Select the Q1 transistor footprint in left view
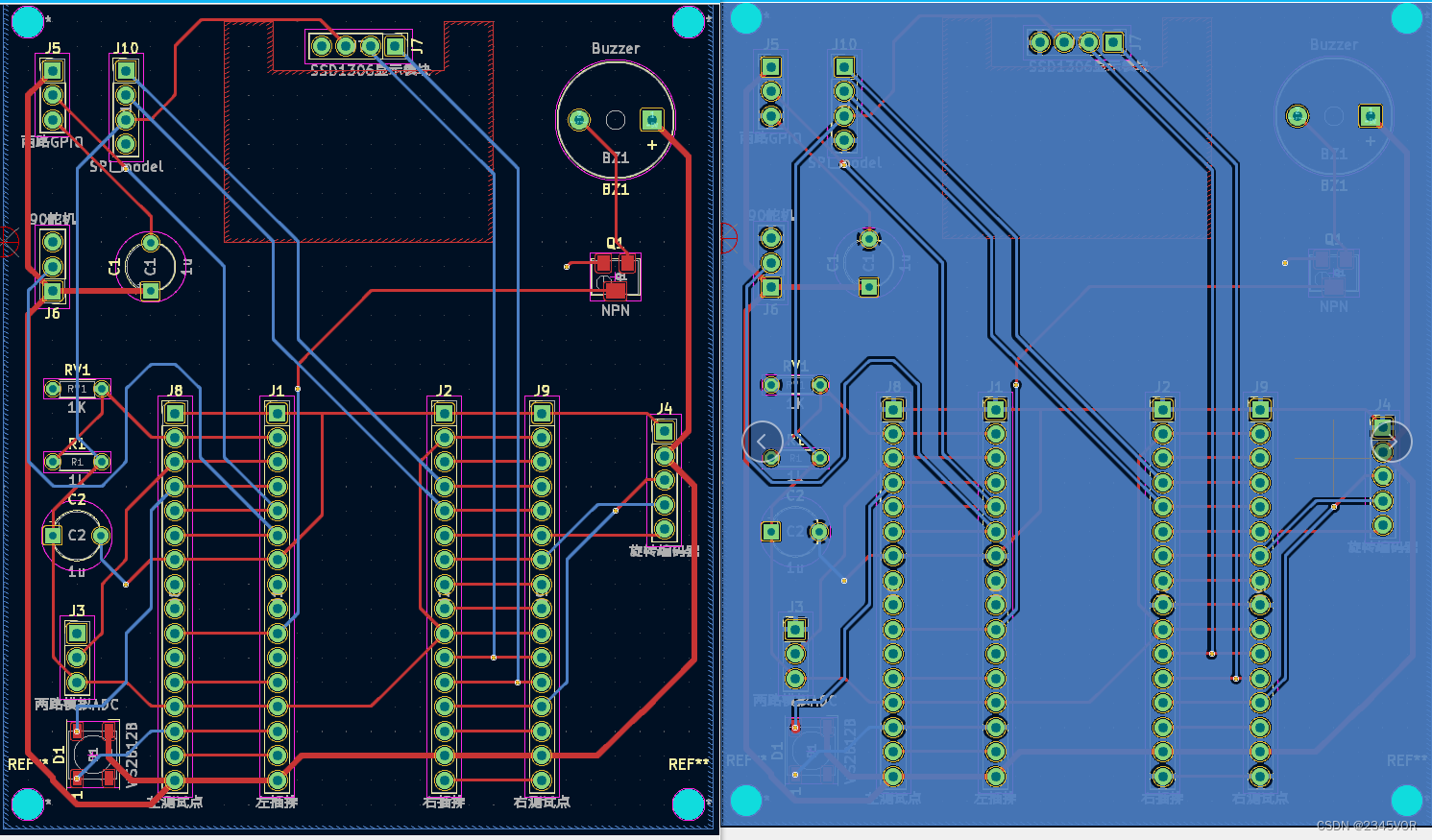1432x840 pixels. (615, 276)
